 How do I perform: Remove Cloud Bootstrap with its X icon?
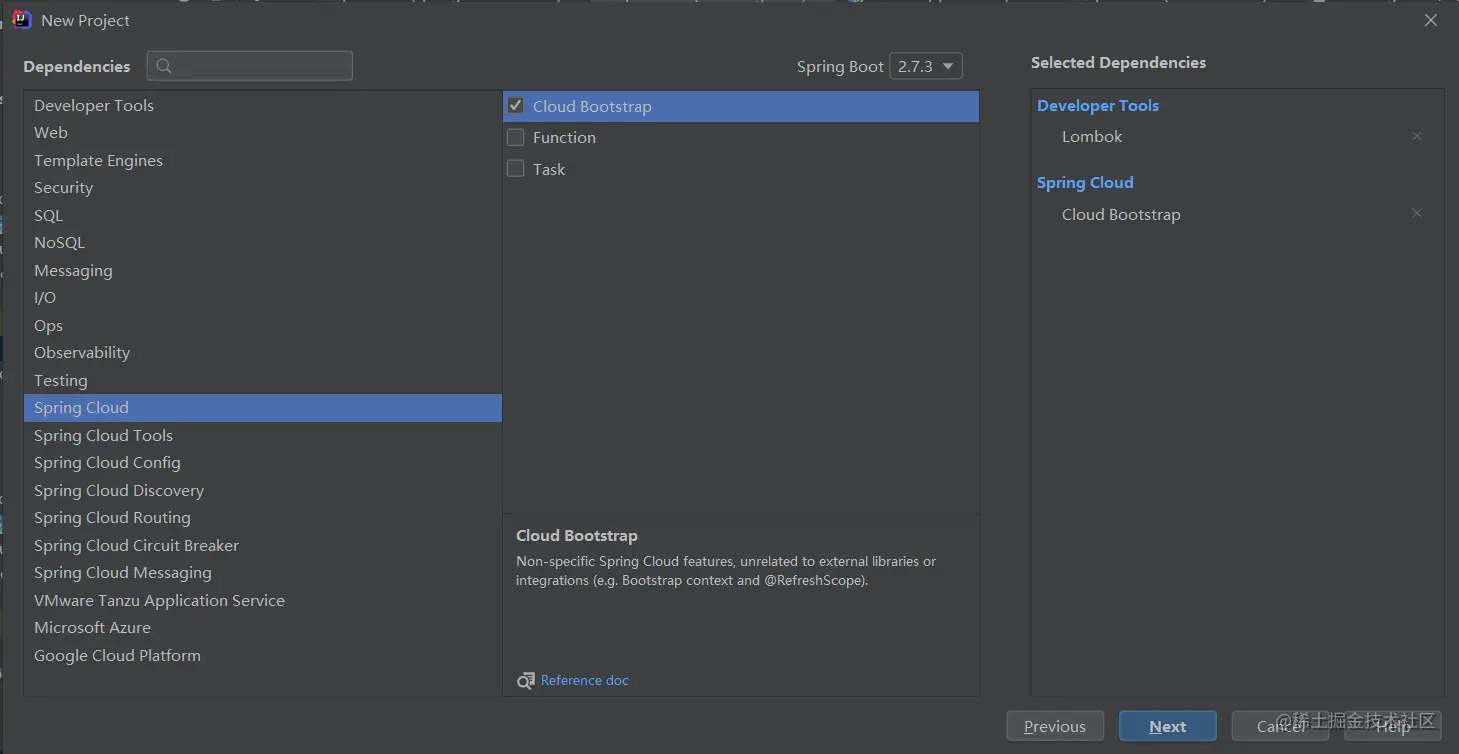point(1416,213)
